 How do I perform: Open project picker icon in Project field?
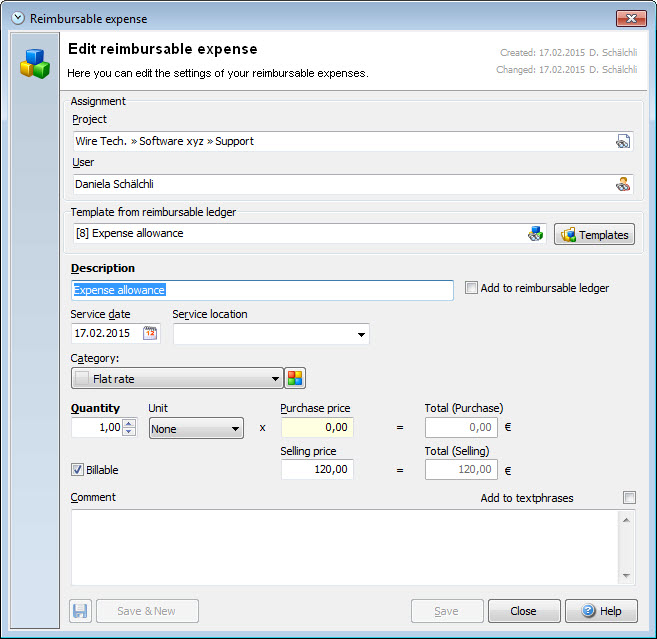click(x=623, y=142)
